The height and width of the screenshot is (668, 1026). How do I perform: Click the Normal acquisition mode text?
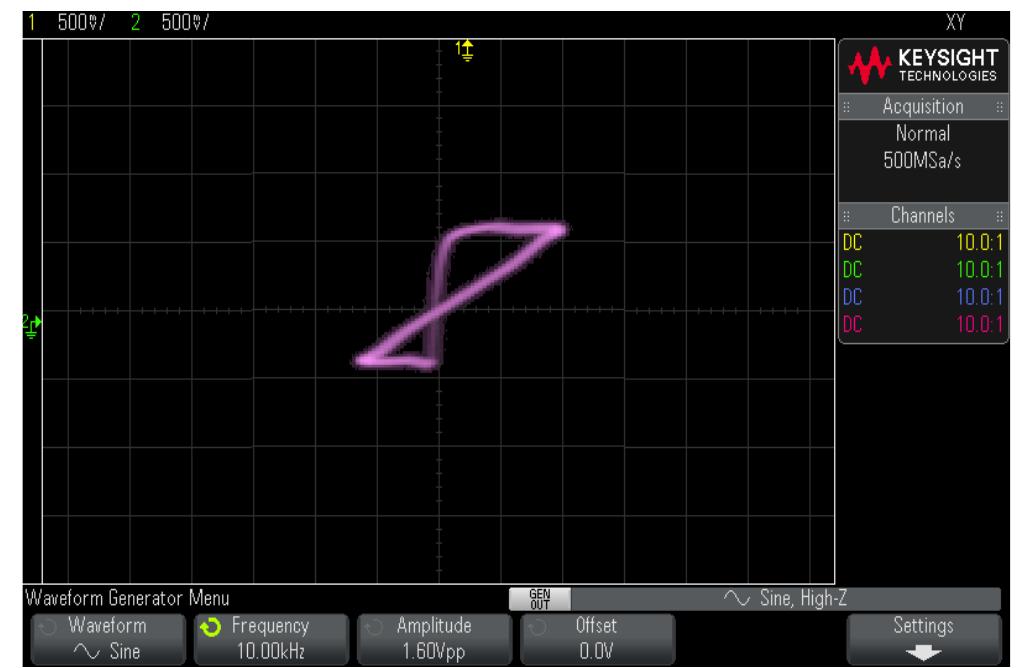tap(923, 133)
